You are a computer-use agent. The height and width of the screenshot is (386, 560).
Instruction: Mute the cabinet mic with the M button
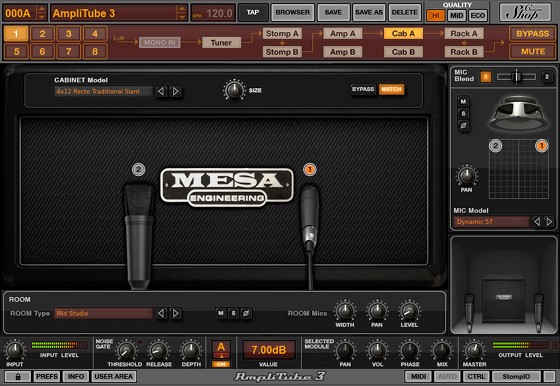click(463, 101)
